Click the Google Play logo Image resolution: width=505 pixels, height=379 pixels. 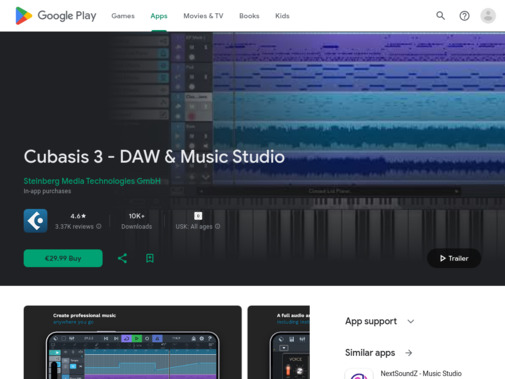coord(56,16)
